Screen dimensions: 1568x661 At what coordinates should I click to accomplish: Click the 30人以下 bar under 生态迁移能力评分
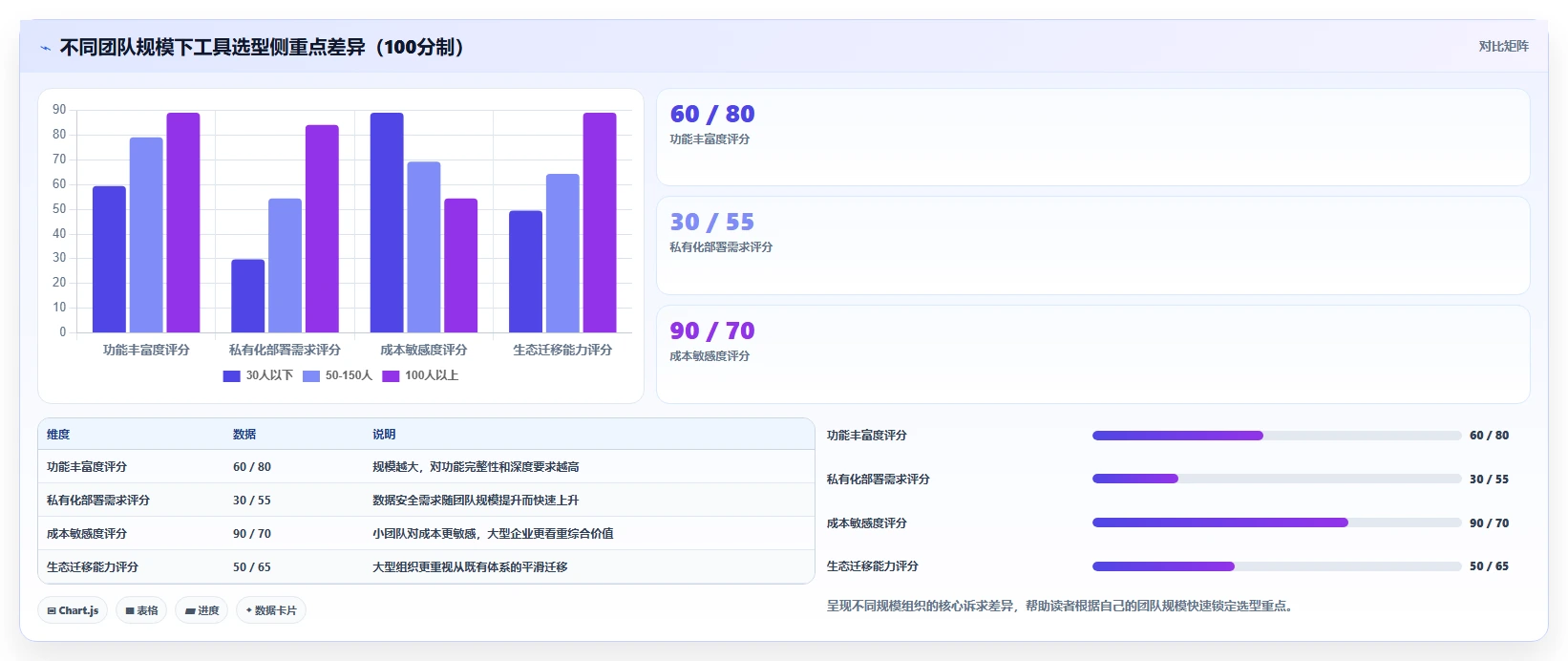pyautogui.click(x=525, y=271)
